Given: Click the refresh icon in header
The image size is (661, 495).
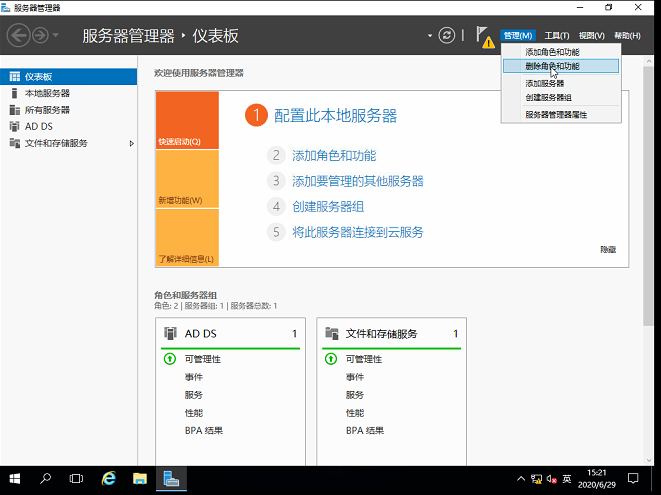Looking at the screenshot, I should click(x=446, y=35).
